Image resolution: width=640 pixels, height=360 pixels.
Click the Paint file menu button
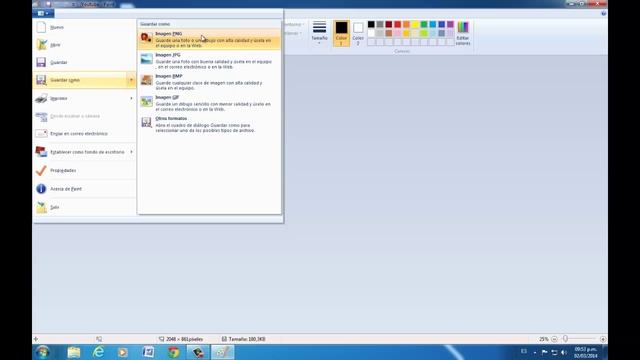[43, 13]
